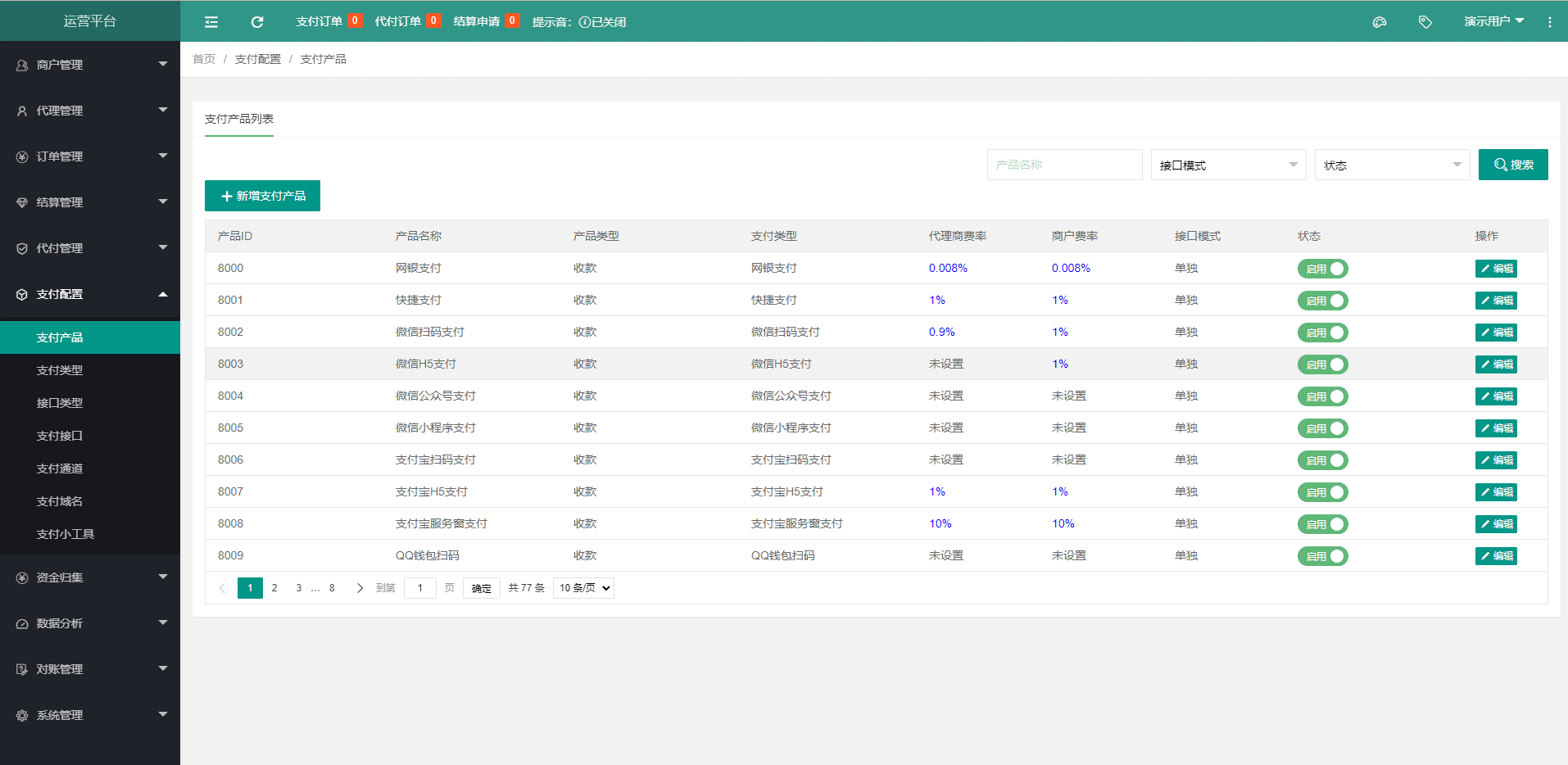The width and height of the screenshot is (1568, 765).
Task: Open the theme palette icon
Action: (x=1380, y=22)
